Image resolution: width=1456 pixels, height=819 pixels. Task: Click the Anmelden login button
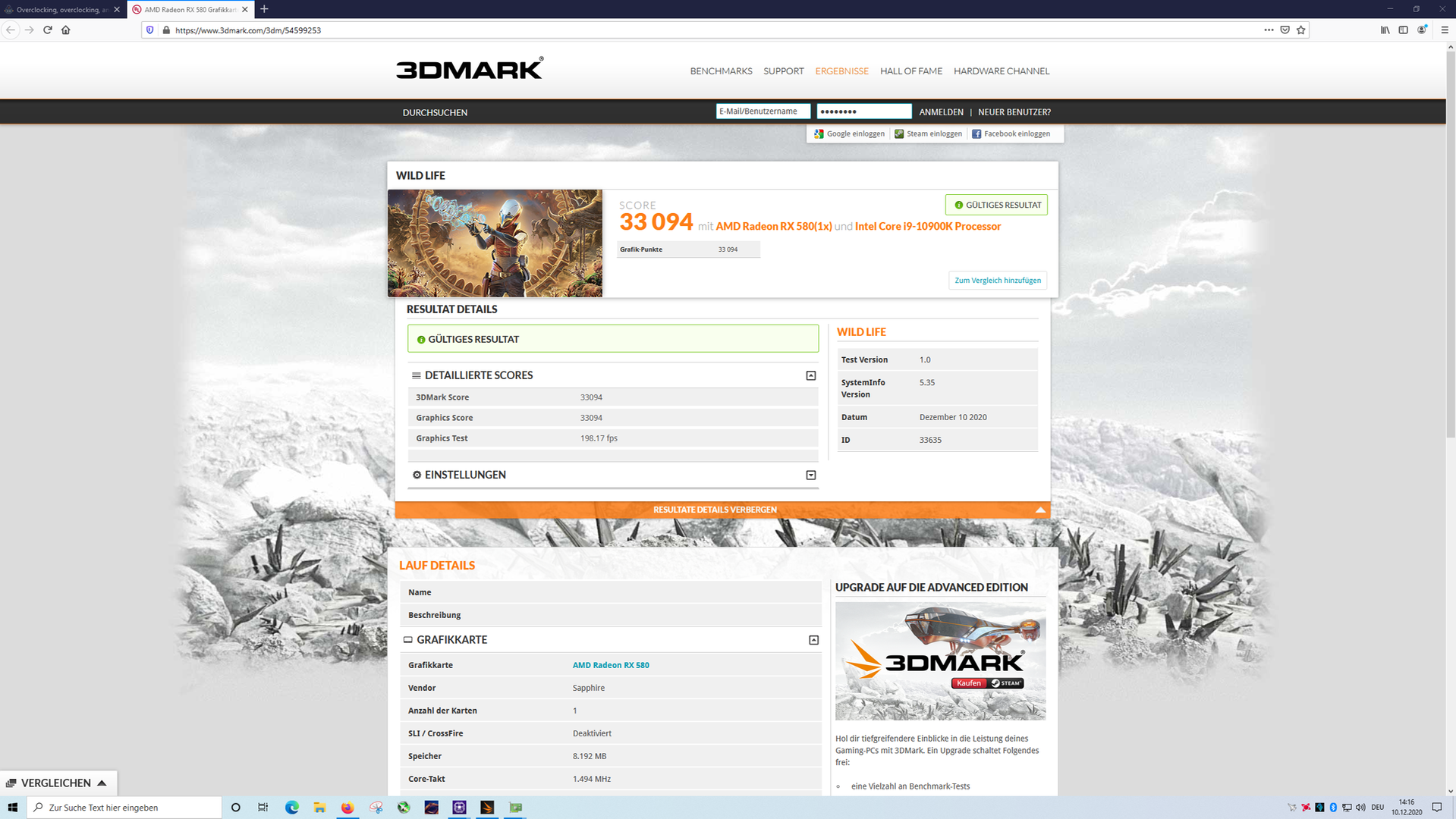tap(941, 111)
